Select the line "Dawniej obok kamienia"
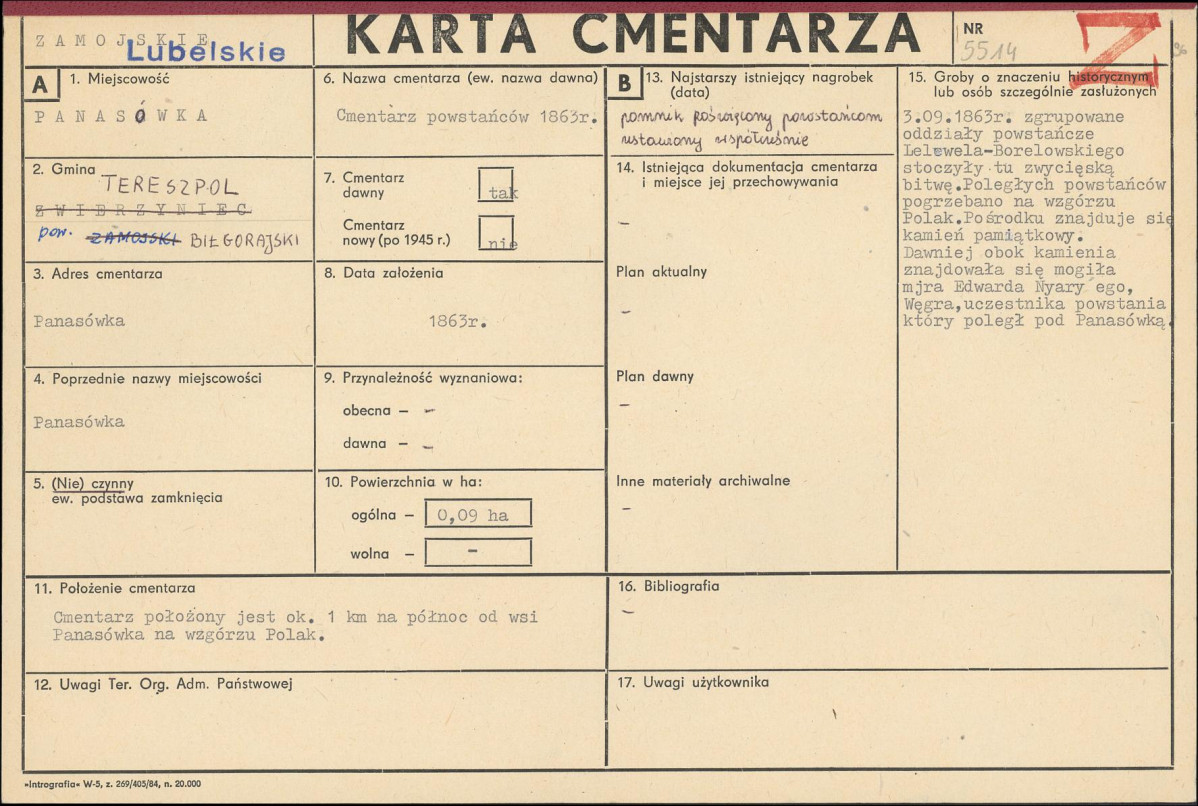This screenshot has height=806, width=1198. click(1009, 252)
